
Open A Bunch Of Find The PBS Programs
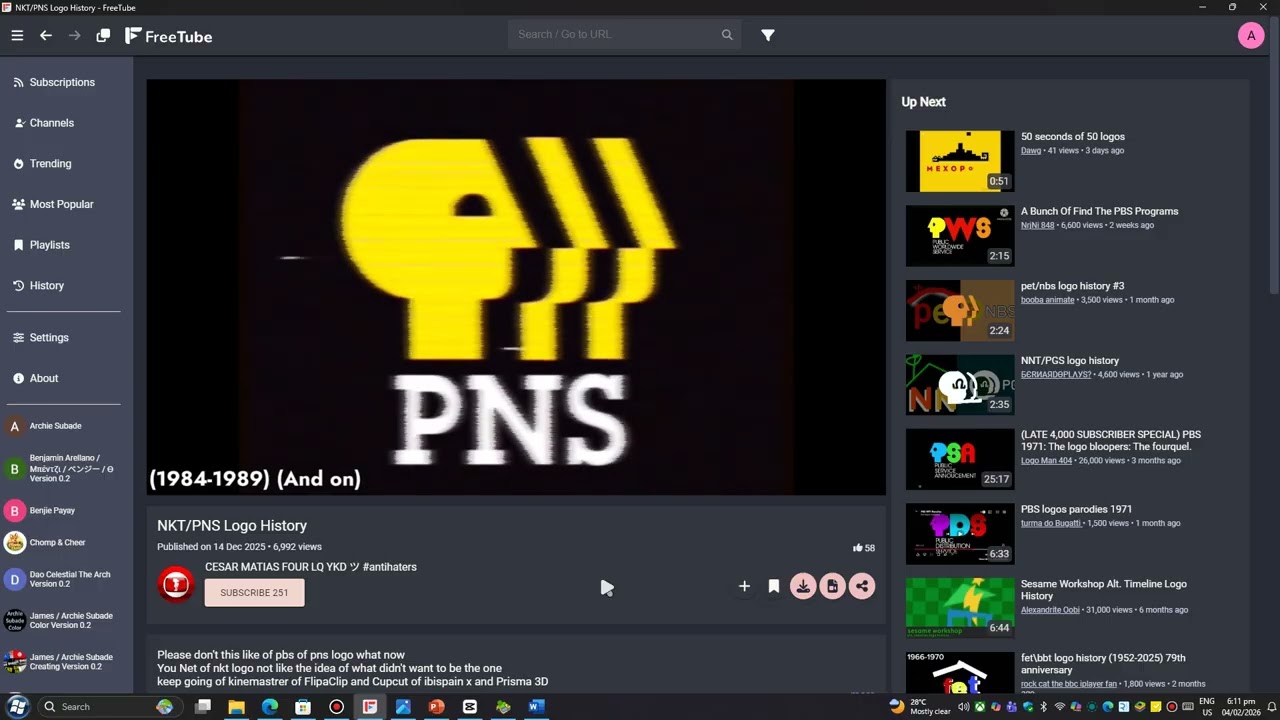(x=1099, y=211)
